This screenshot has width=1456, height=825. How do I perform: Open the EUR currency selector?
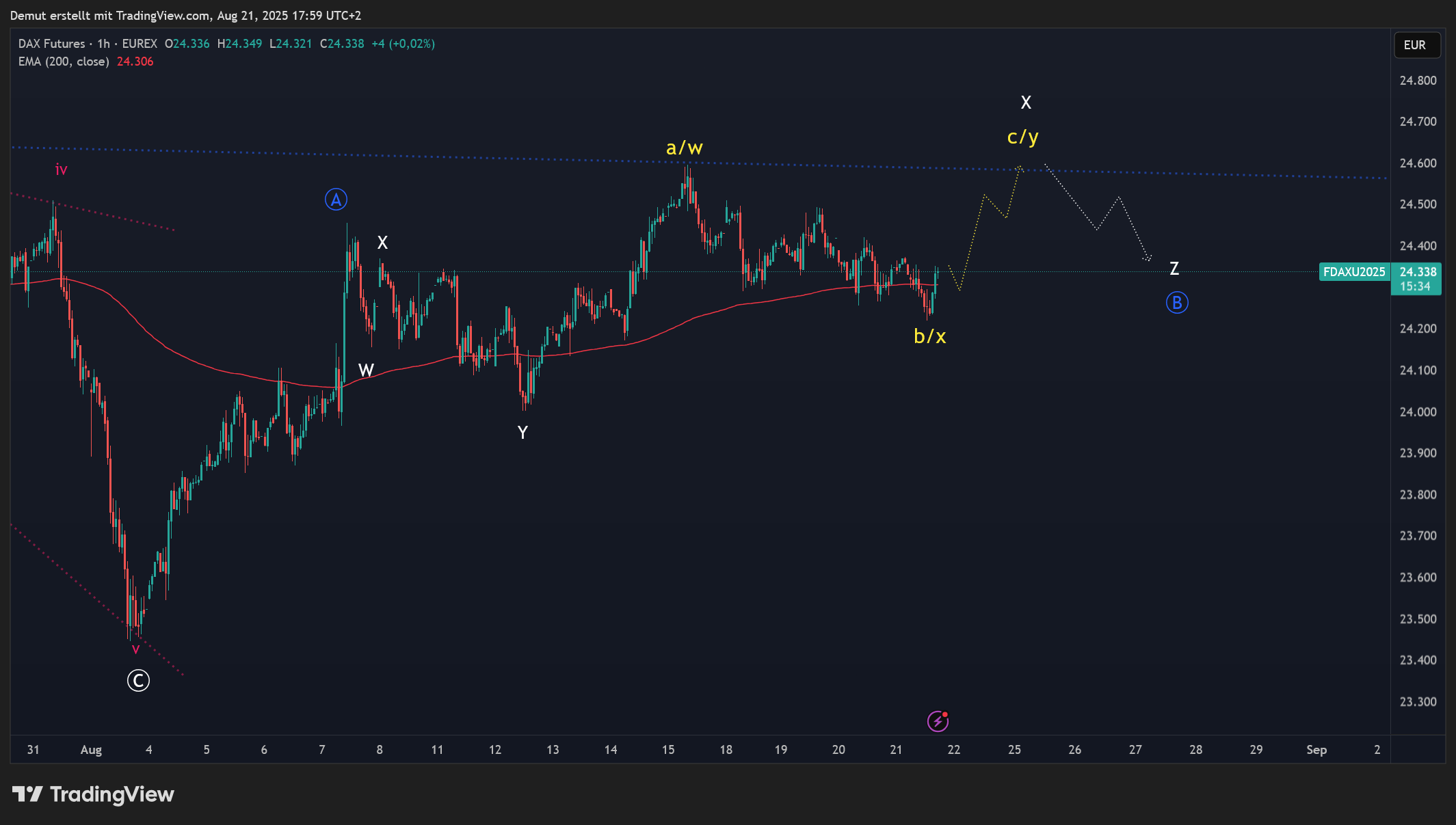(1416, 45)
